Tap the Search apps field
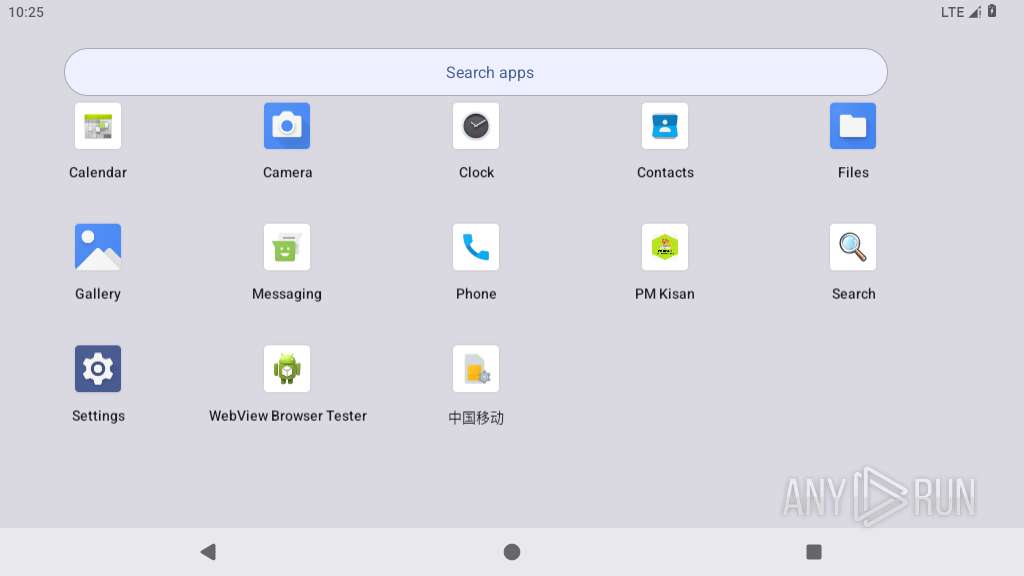 [x=475, y=72]
